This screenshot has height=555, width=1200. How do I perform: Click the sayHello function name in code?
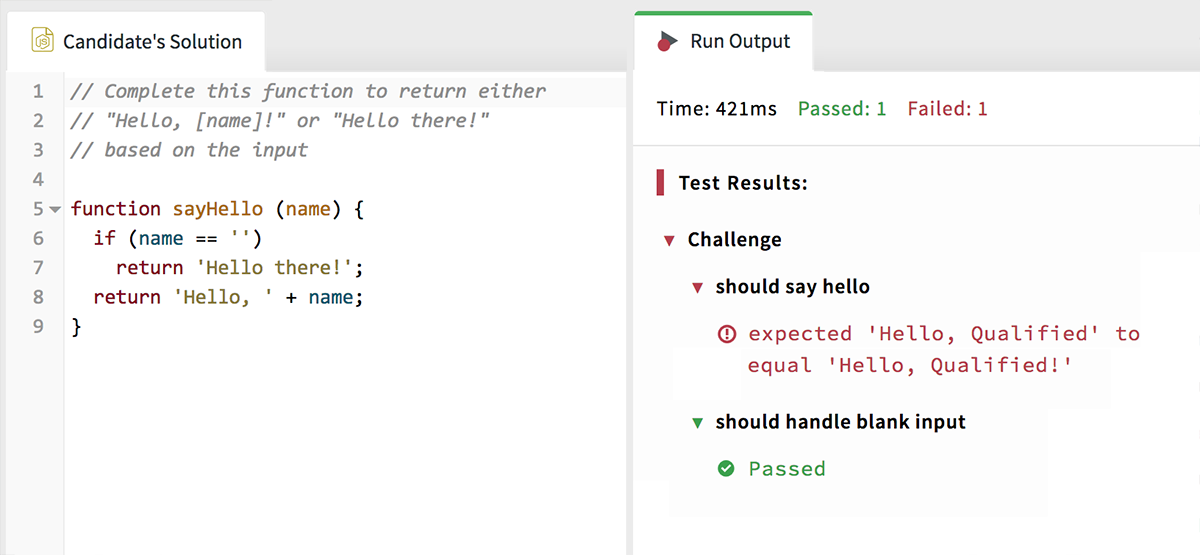tap(216, 209)
